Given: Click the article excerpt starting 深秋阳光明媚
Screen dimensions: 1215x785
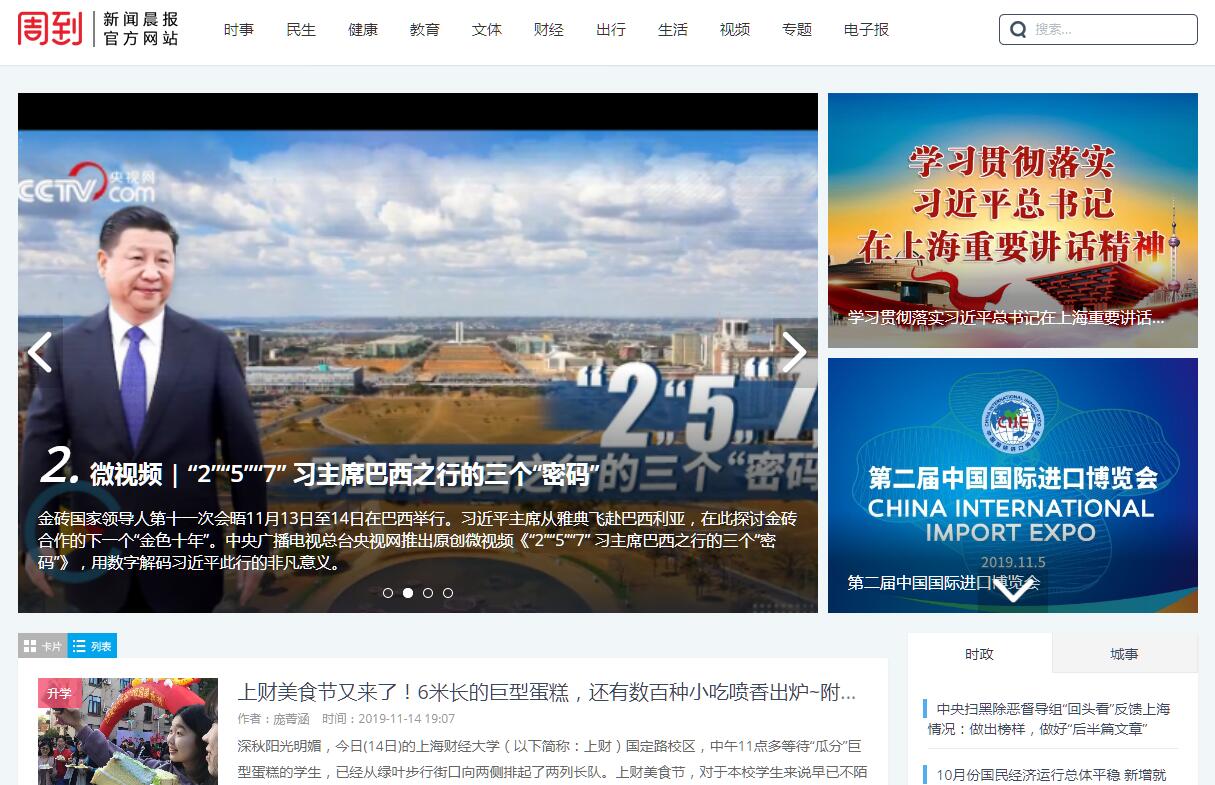Looking at the screenshot, I should [552, 760].
